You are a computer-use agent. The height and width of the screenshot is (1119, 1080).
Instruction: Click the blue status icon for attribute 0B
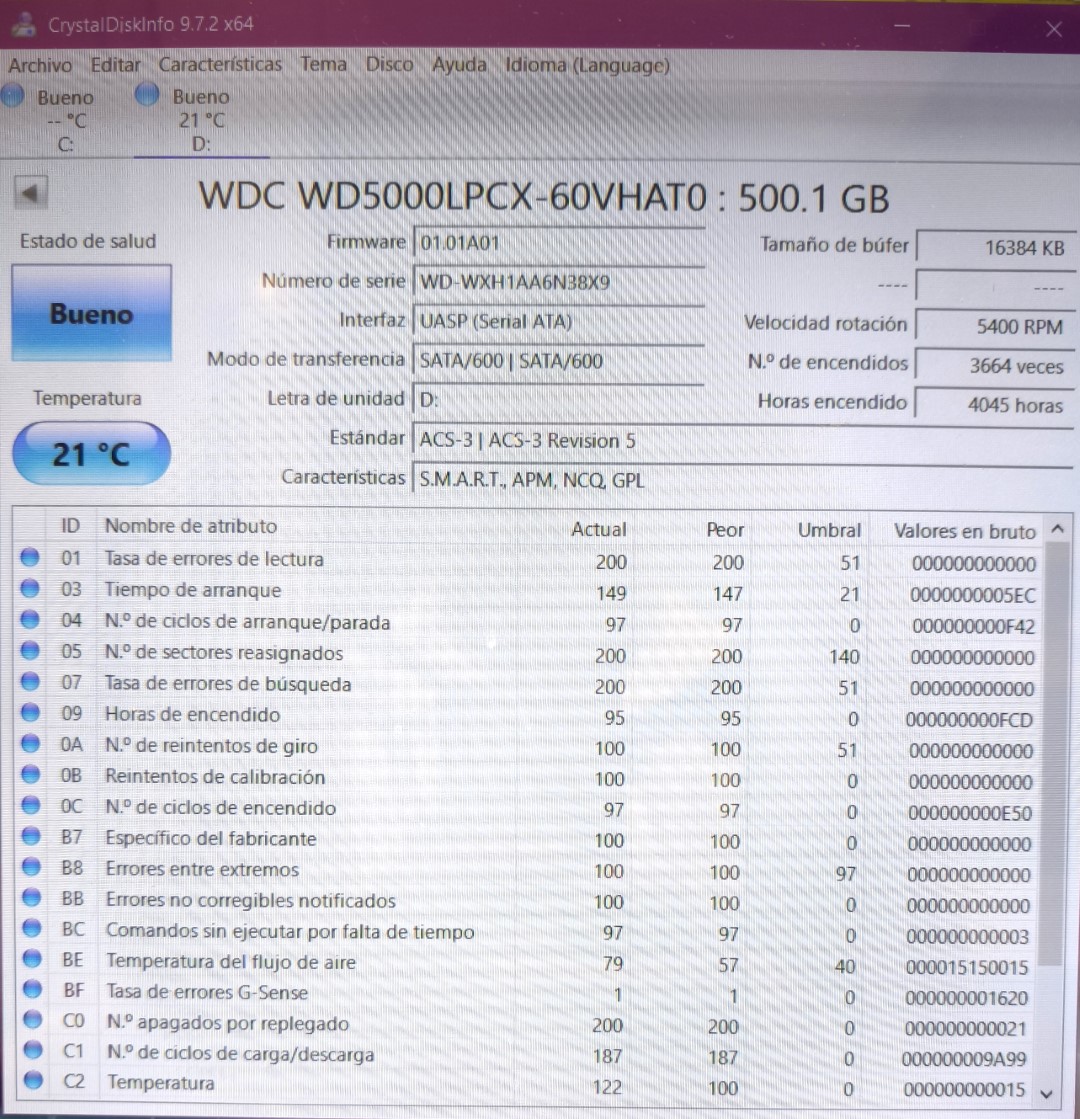[x=31, y=774]
